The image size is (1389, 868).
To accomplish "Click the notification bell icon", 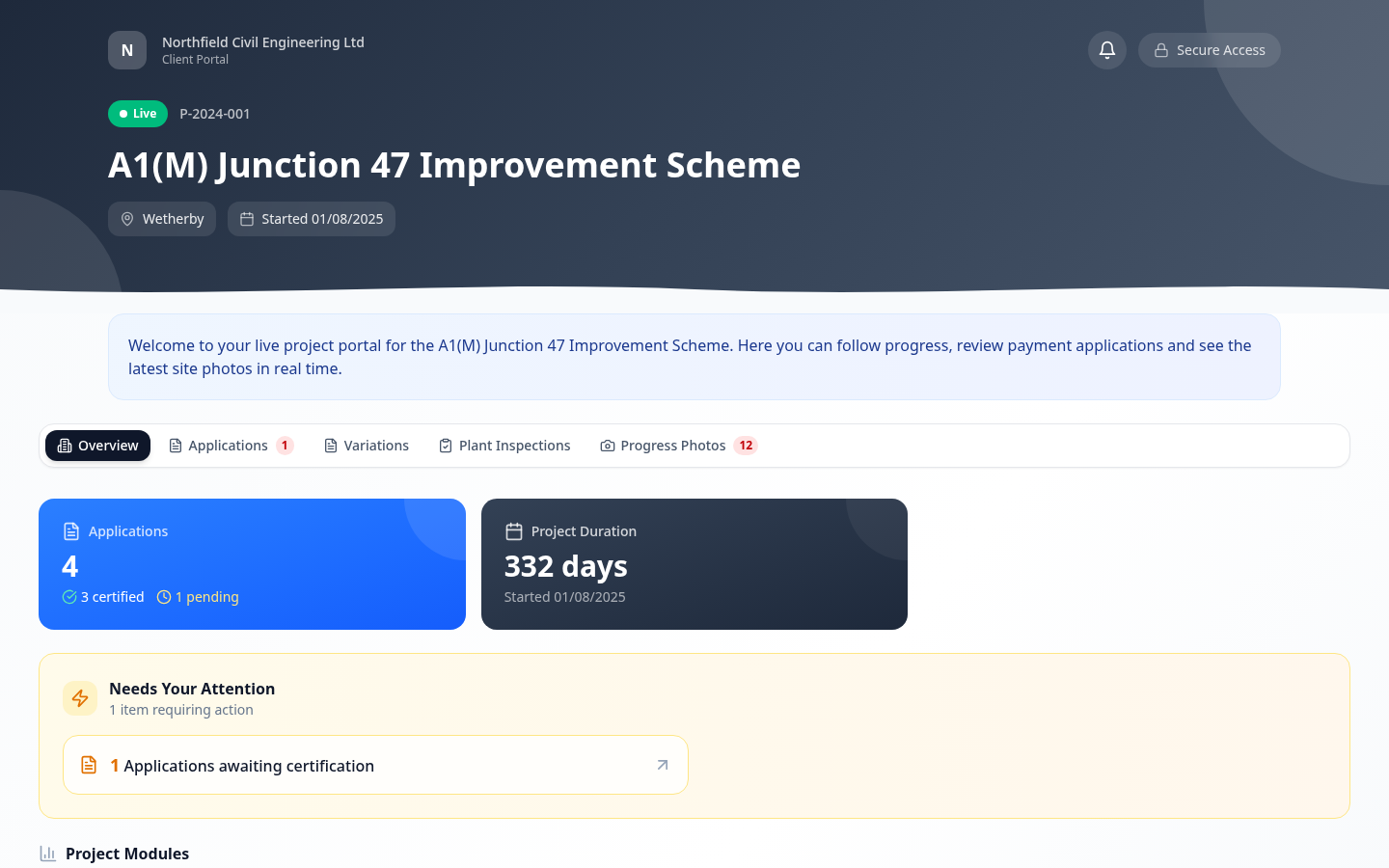I will 1107,50.
